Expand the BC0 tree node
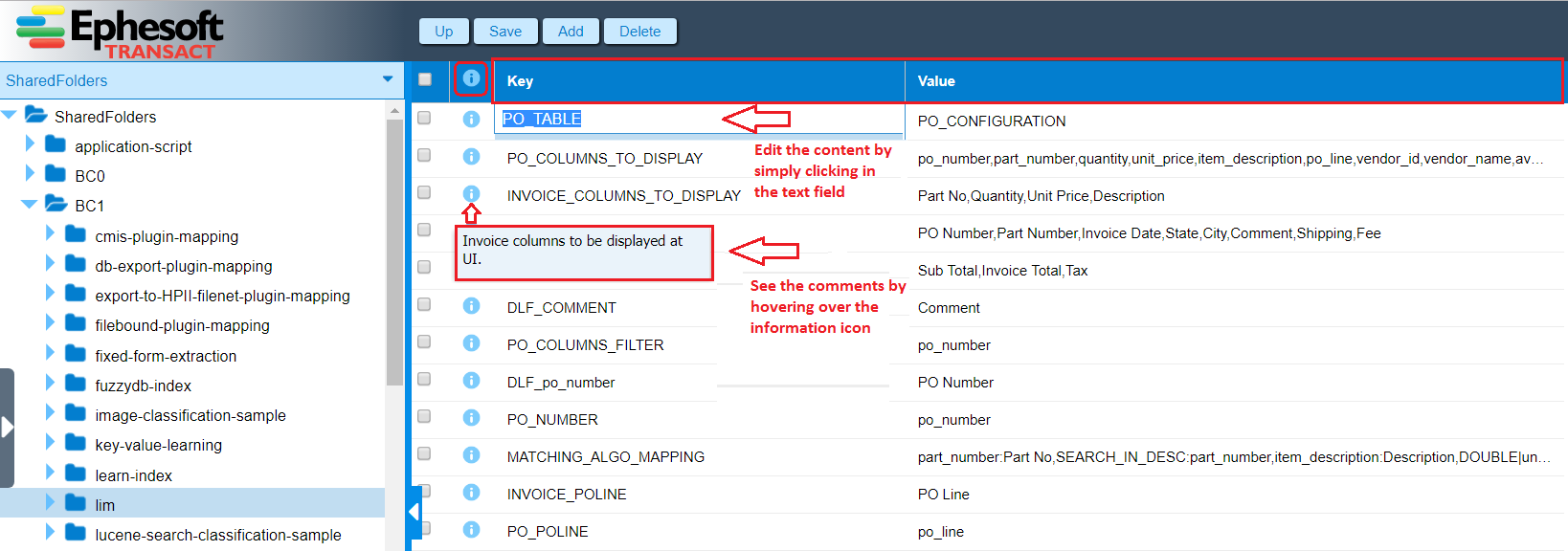The height and width of the screenshot is (551, 1568). pyautogui.click(x=30, y=173)
